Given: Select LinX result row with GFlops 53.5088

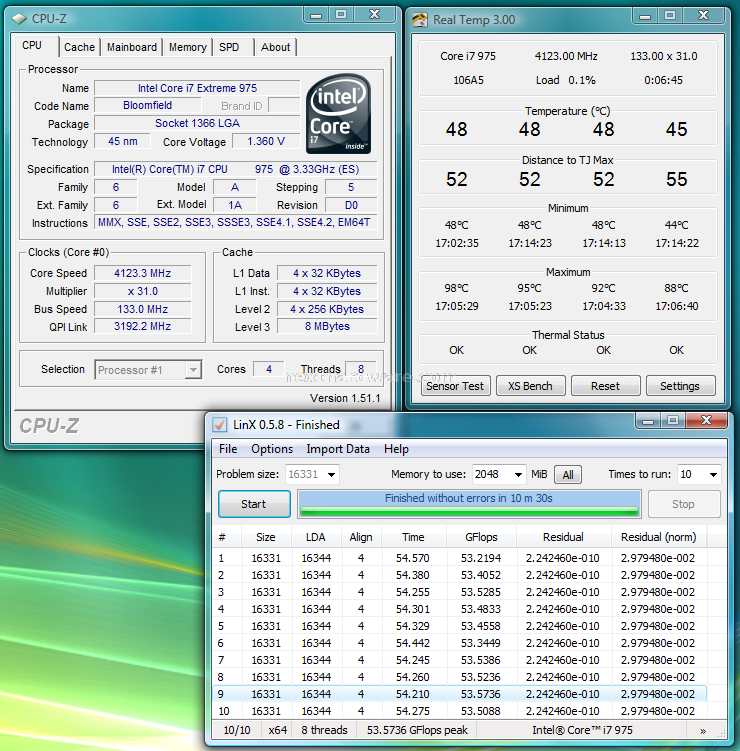Looking at the screenshot, I should click(460, 711).
